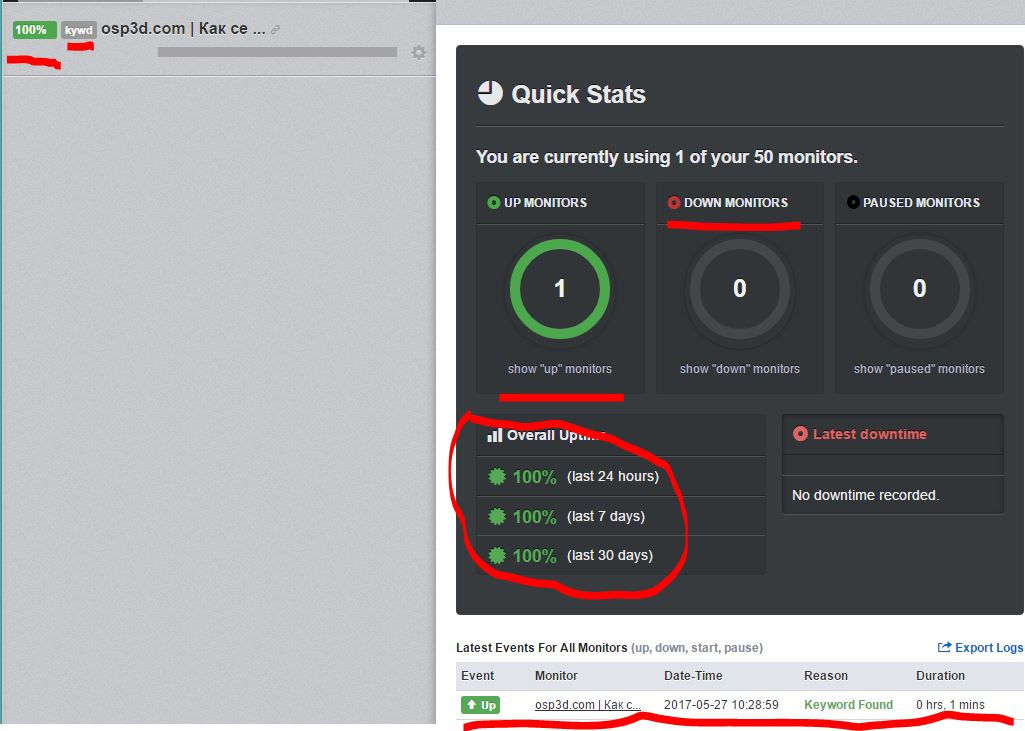1025x731 pixels.
Task: Click the "100%" value for last 7 days
Action: pyautogui.click(x=535, y=517)
